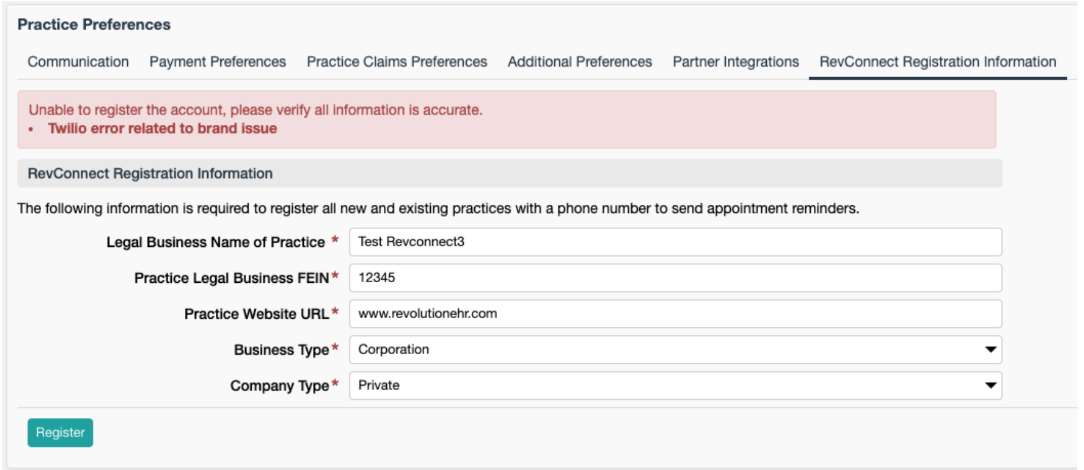This screenshot has width=1084, height=470.
Task: Click the Register button
Action: (60, 433)
